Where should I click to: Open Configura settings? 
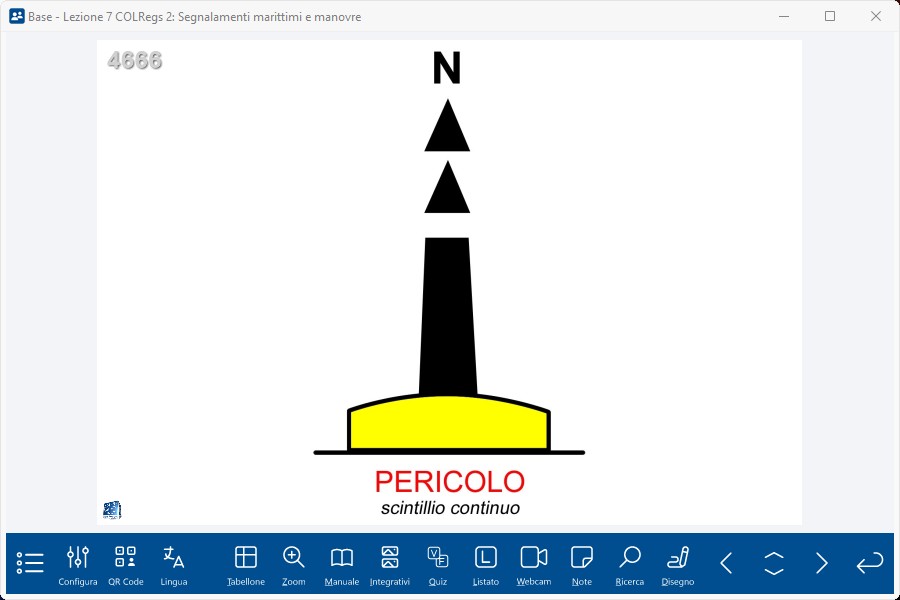pyautogui.click(x=78, y=564)
